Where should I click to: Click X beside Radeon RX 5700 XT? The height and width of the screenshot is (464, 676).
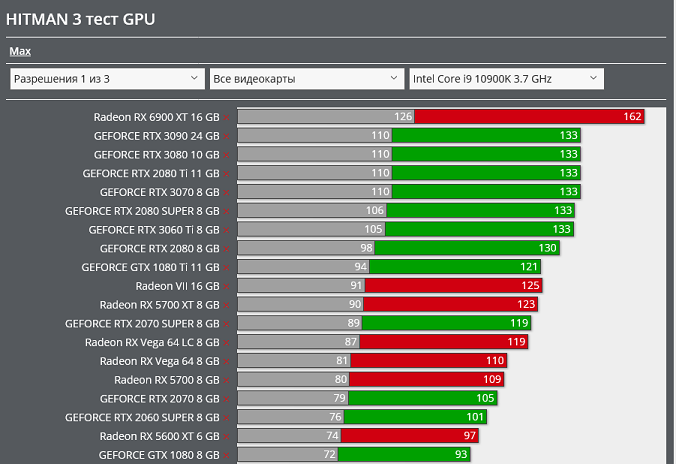pyautogui.click(x=226, y=306)
